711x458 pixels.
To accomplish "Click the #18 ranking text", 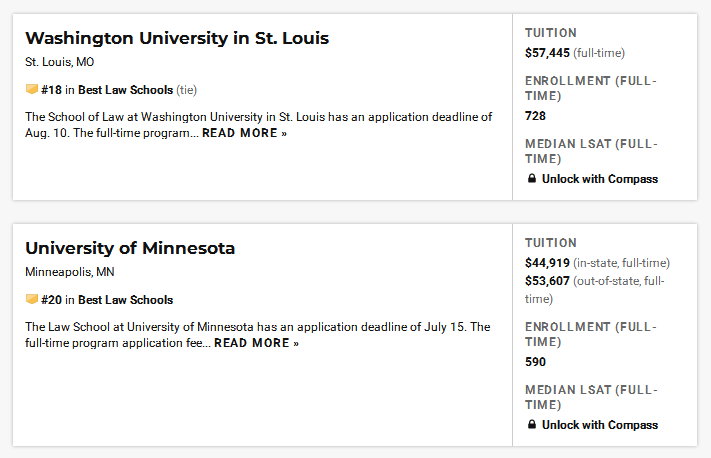I will click(x=51, y=90).
